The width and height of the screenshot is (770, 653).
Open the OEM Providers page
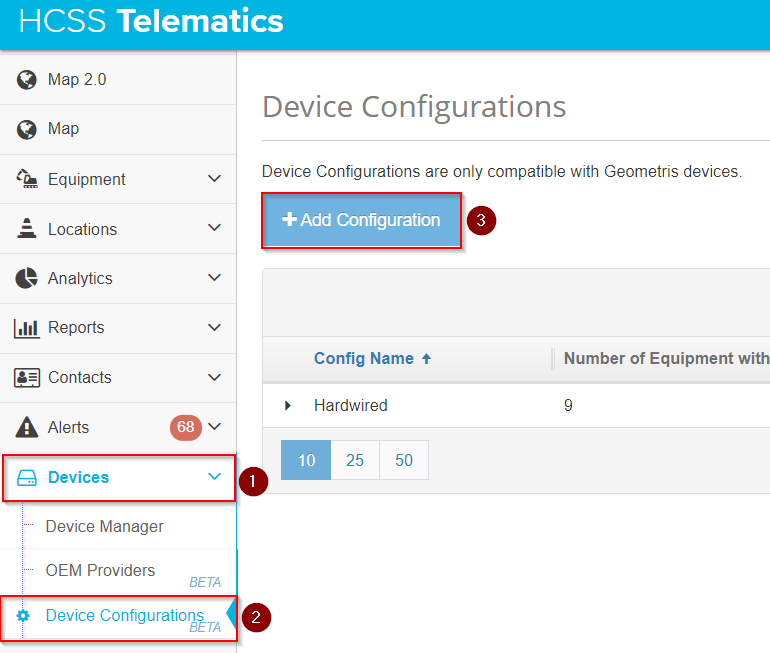pyautogui.click(x=100, y=571)
